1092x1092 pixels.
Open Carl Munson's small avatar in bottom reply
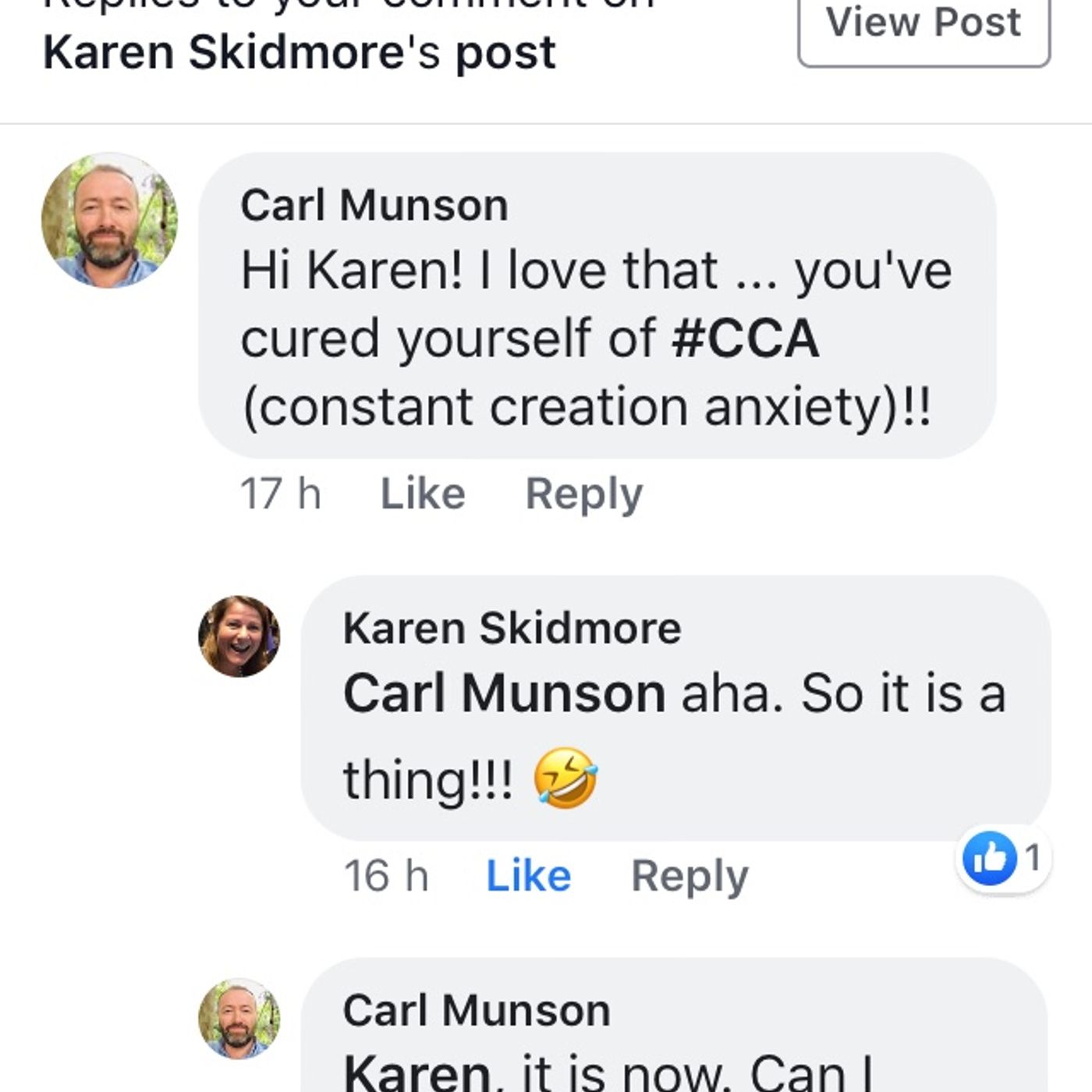click(239, 1018)
